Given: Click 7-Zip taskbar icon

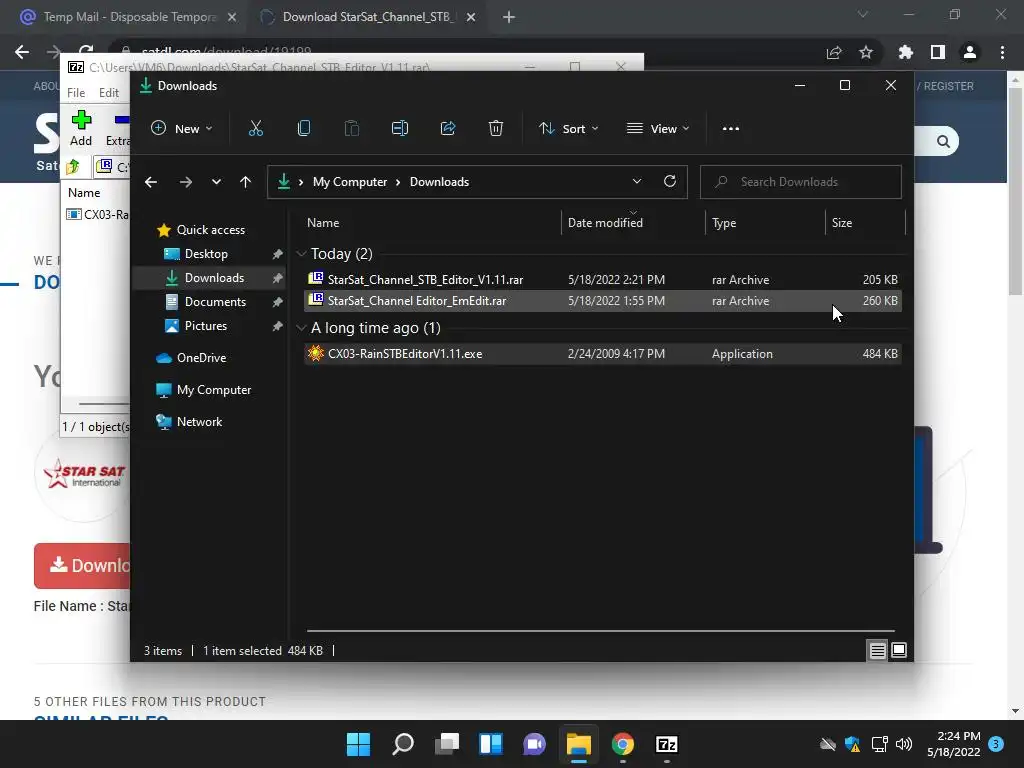Looking at the screenshot, I should tap(667, 744).
